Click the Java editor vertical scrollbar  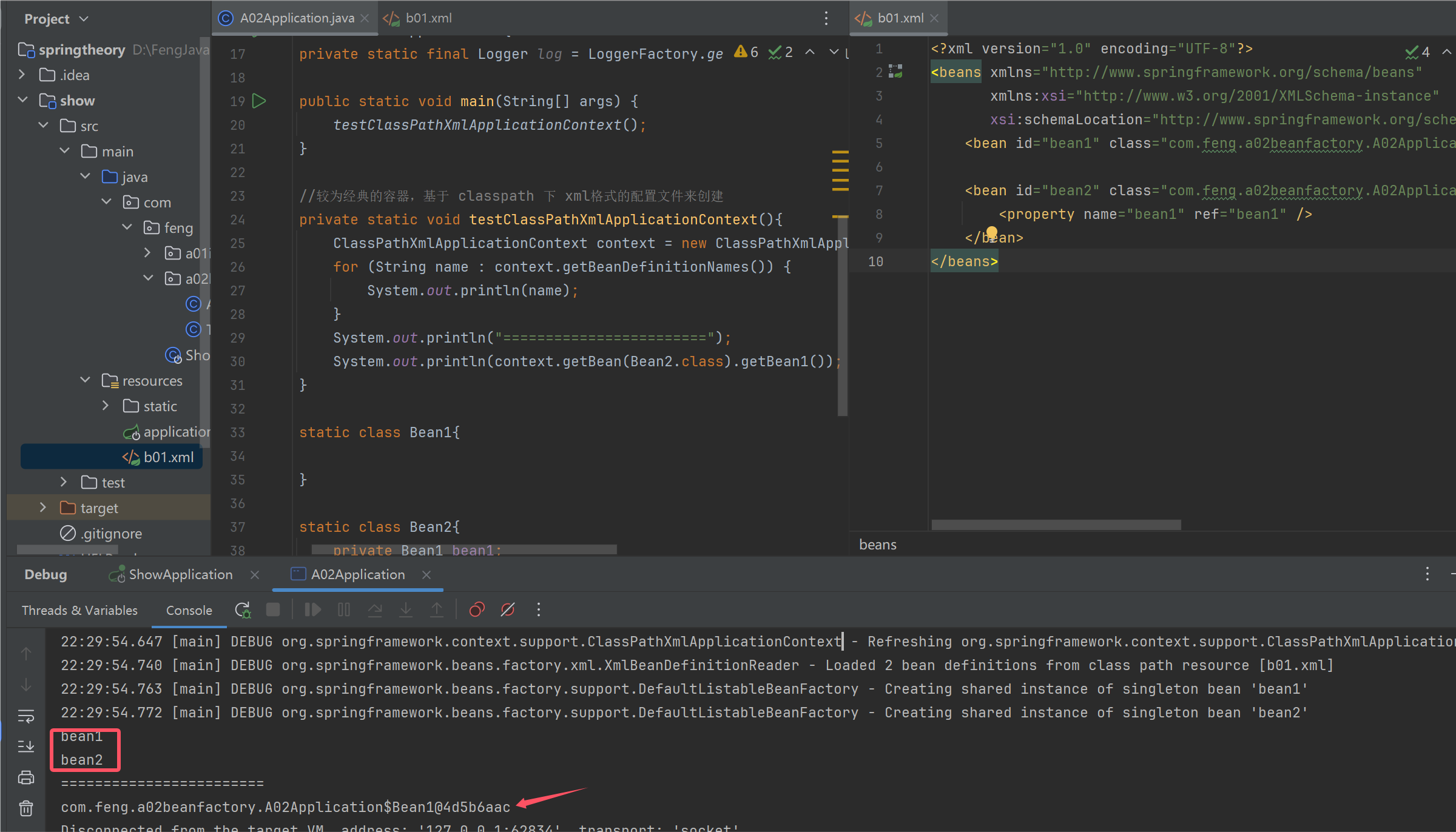click(842, 315)
